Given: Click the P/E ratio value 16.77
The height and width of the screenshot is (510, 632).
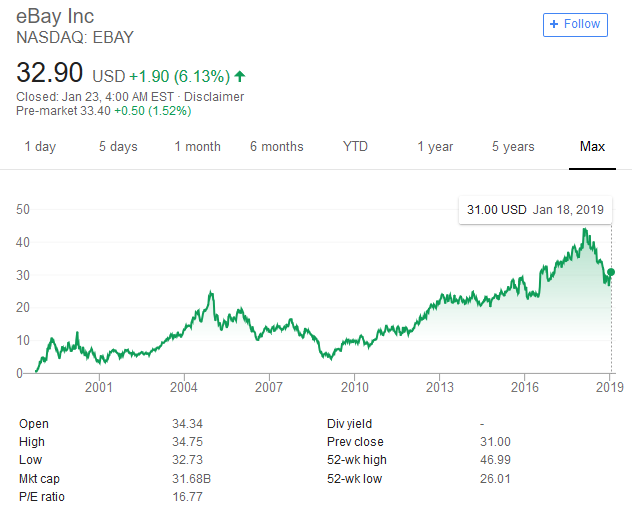Looking at the screenshot, I should coord(187,497).
